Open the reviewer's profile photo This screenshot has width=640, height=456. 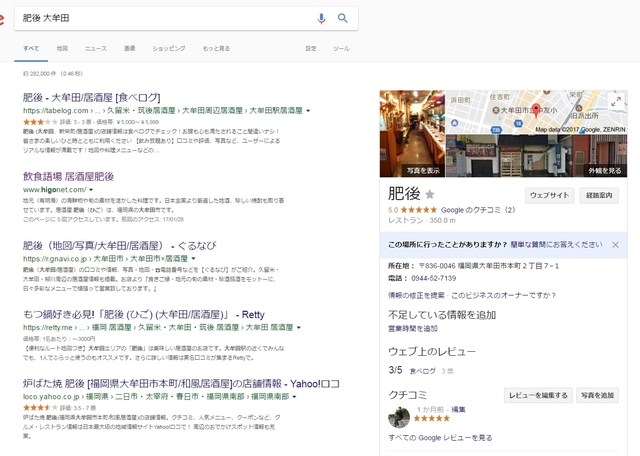click(399, 417)
